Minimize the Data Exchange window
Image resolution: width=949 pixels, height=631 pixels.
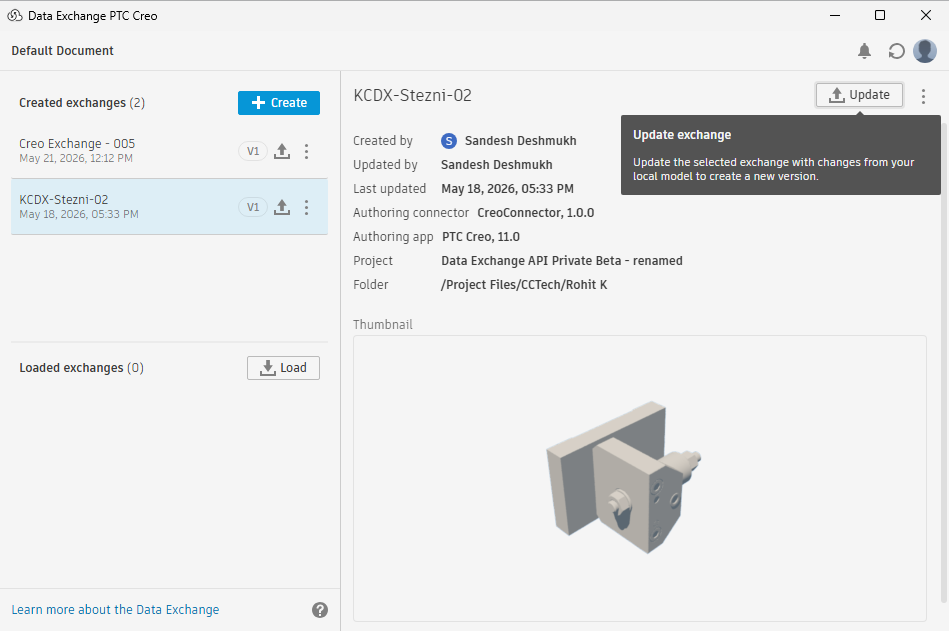(835, 16)
